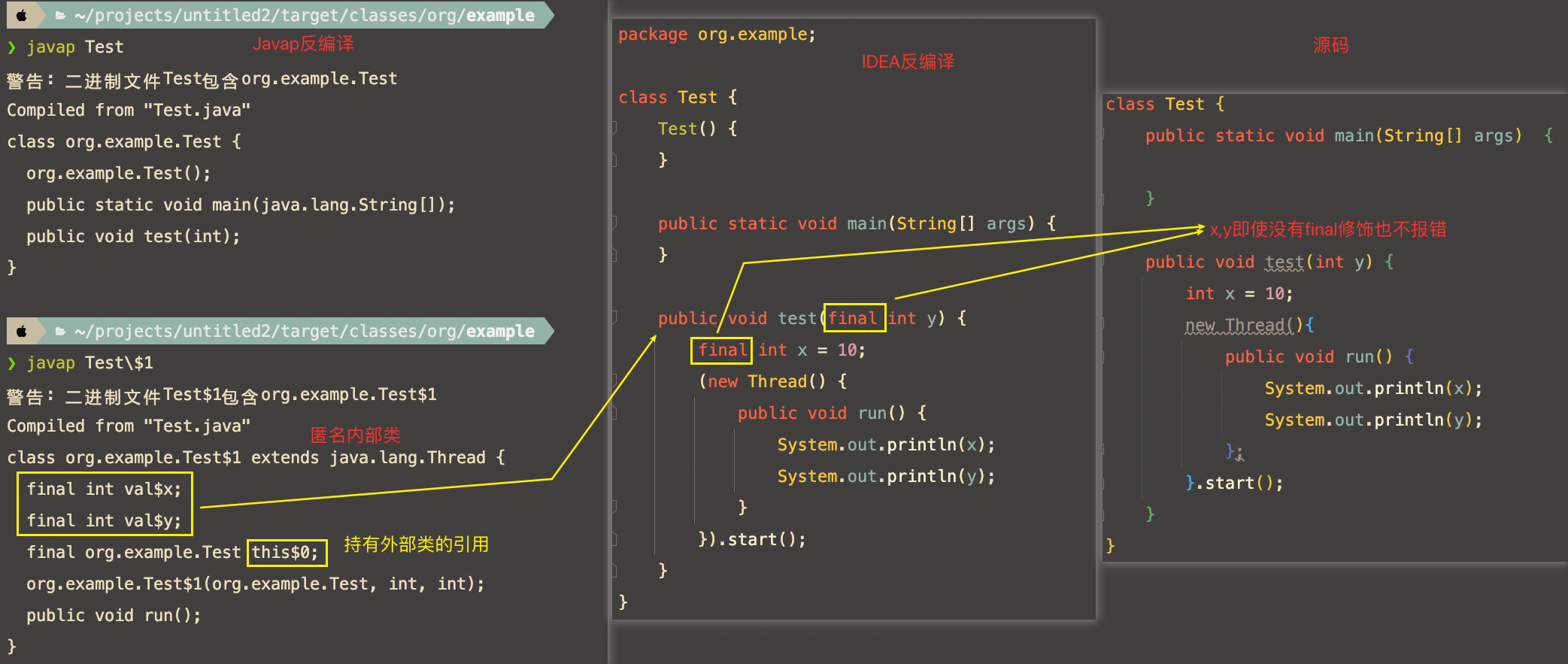
Task: Toggle the fold marker beside '(new Thread() {' in the decompiled code
Action: [x=614, y=381]
